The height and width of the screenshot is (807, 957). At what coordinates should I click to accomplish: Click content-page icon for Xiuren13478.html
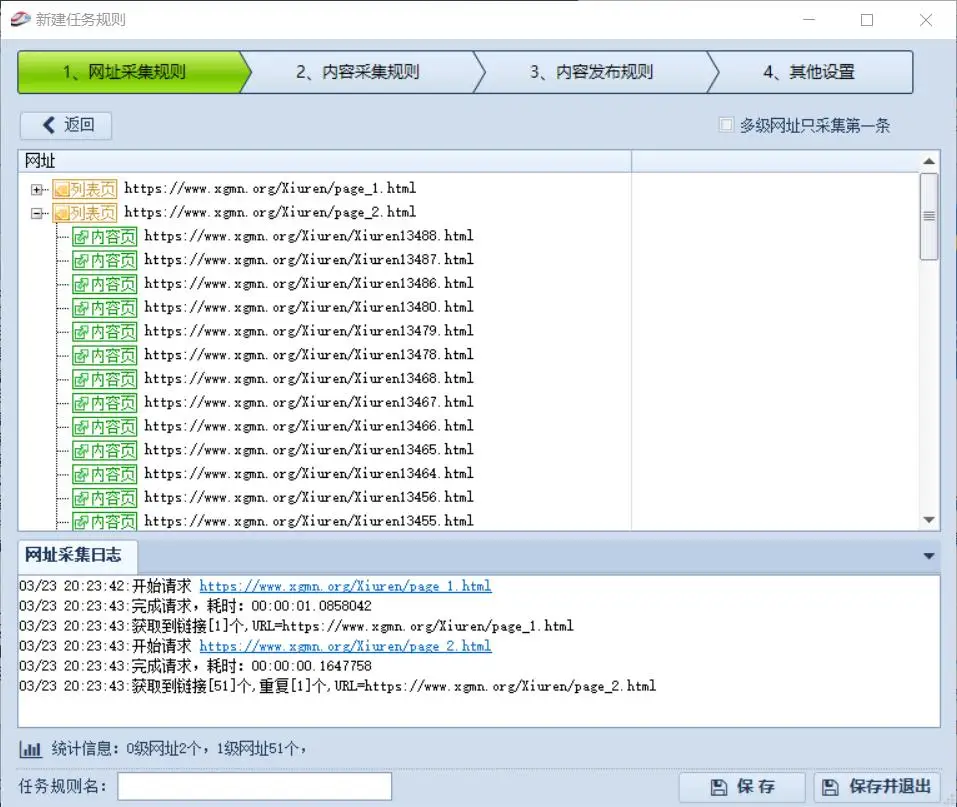click(104, 356)
